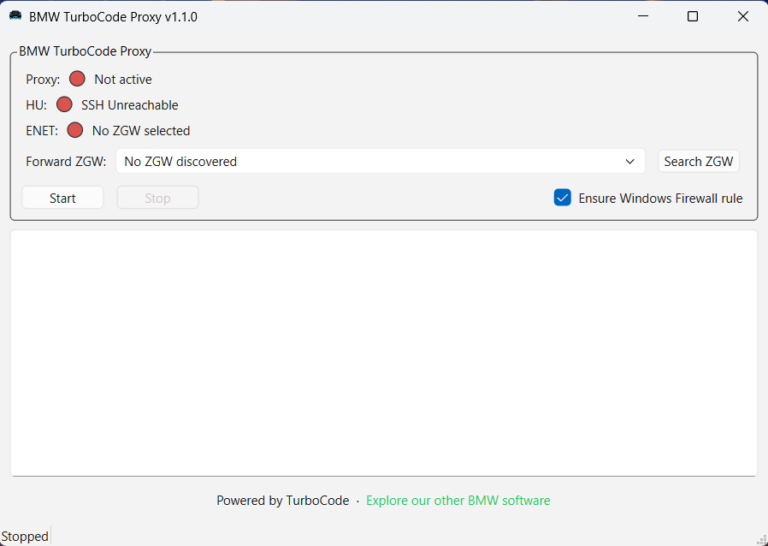Click the red HU status indicator

(64, 105)
